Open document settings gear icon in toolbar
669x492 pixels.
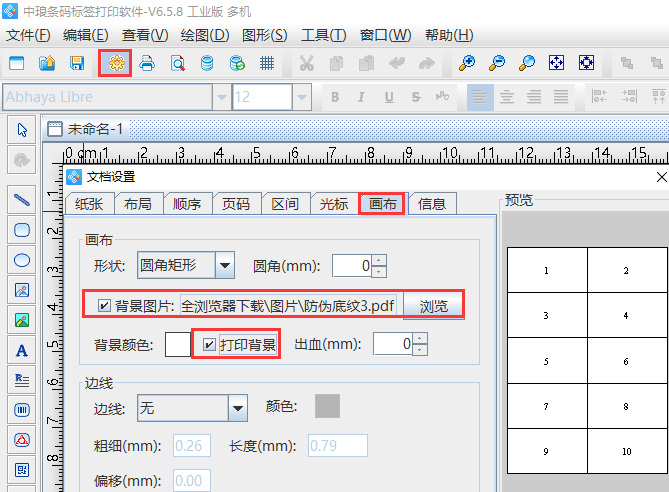(x=116, y=63)
